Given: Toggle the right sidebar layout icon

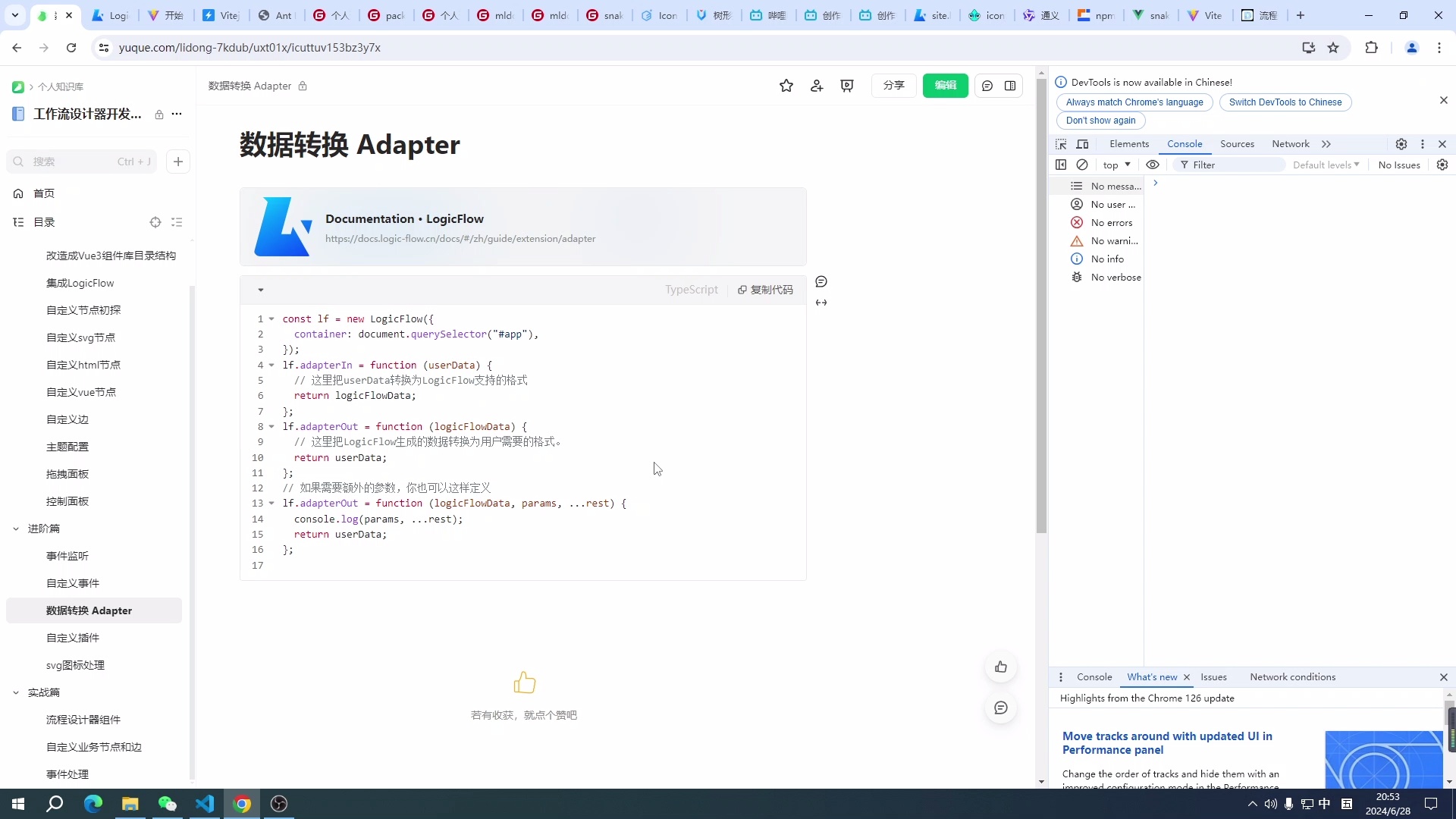Looking at the screenshot, I should (x=1010, y=86).
